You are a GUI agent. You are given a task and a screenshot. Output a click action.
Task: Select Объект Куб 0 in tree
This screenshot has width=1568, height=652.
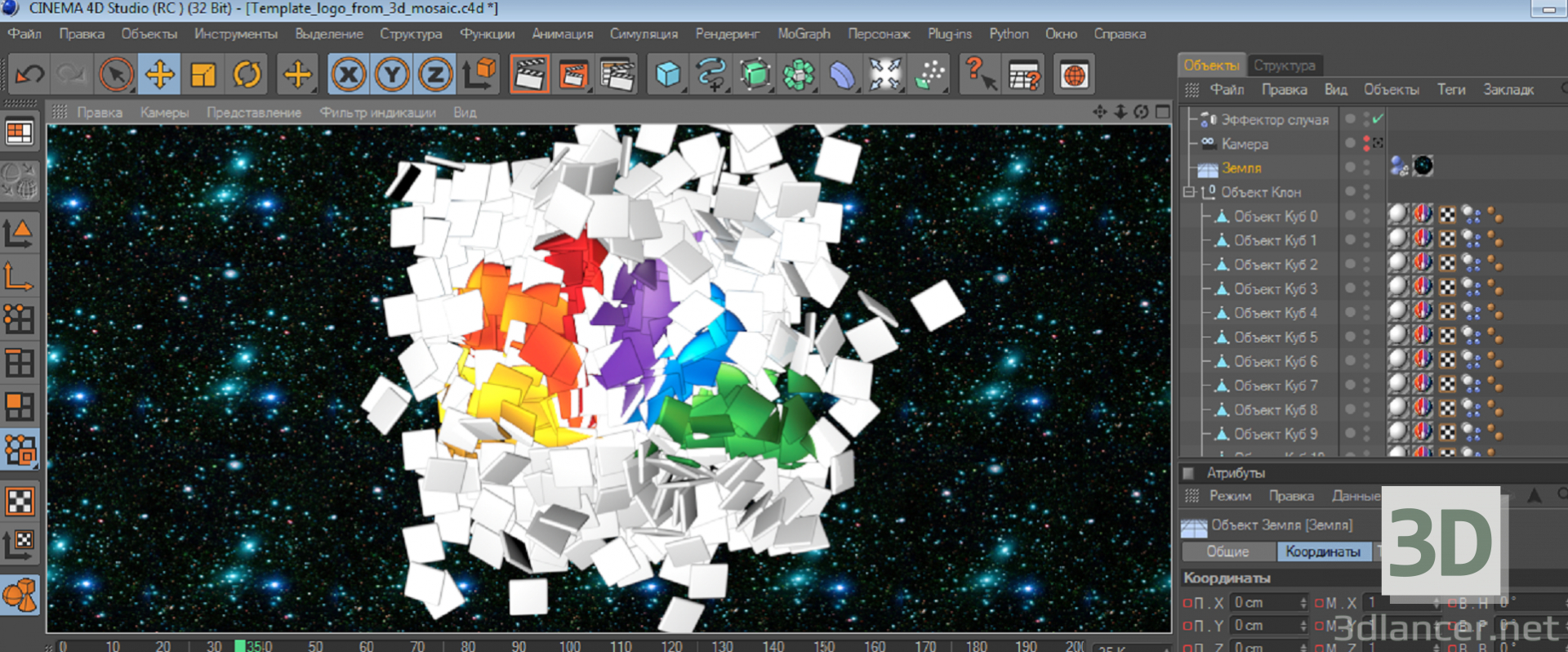(1276, 217)
